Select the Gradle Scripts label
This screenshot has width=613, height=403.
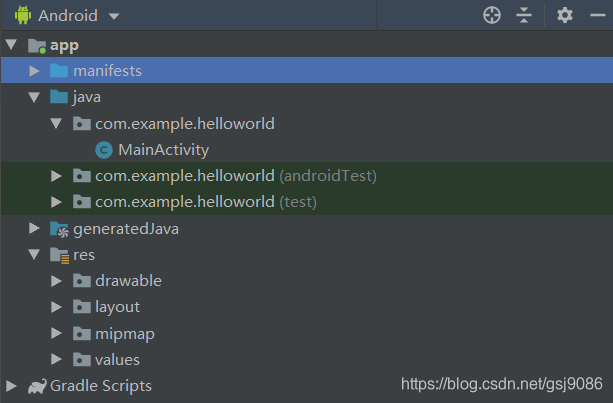click(x=101, y=386)
